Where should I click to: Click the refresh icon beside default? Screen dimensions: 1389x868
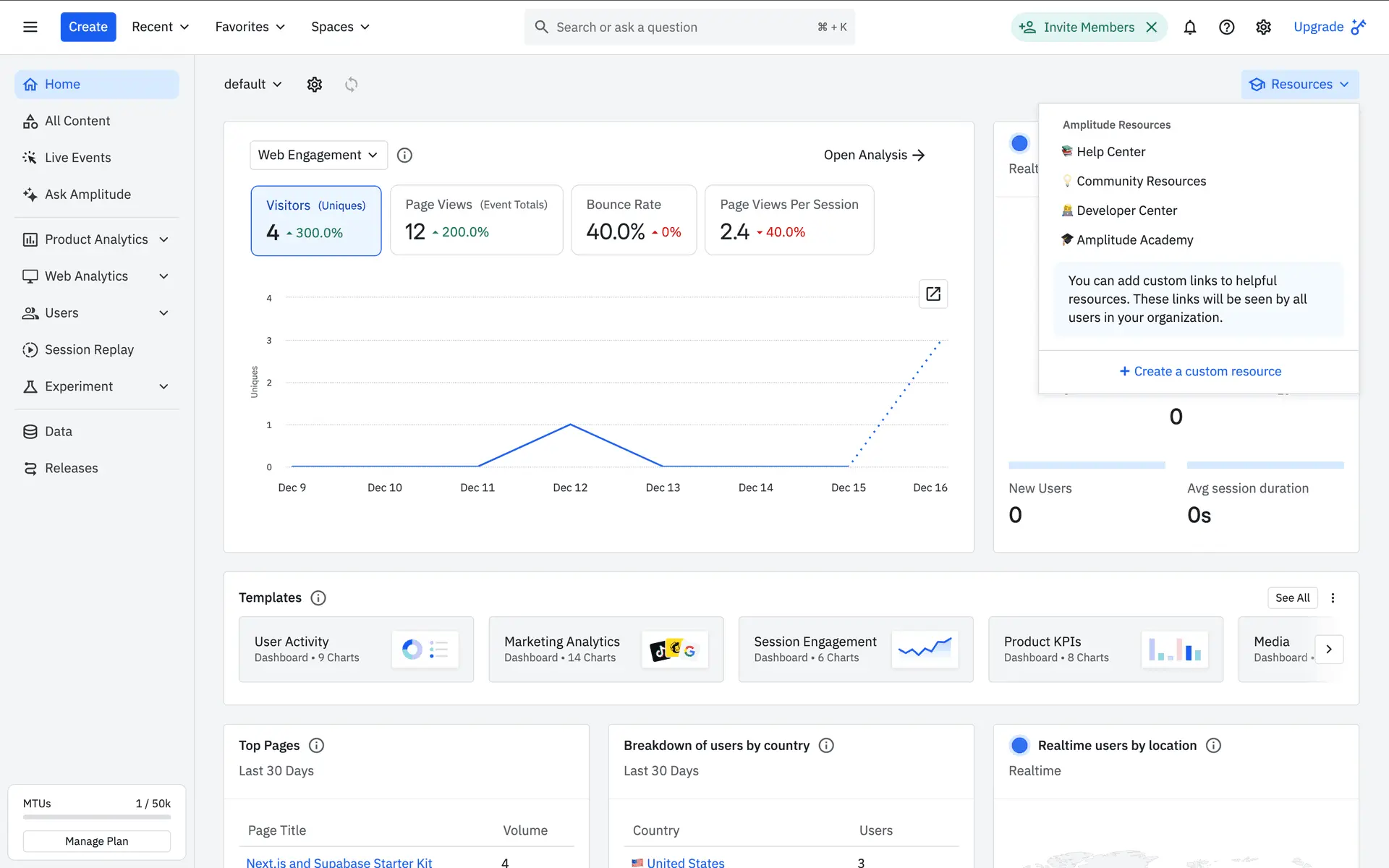(351, 85)
